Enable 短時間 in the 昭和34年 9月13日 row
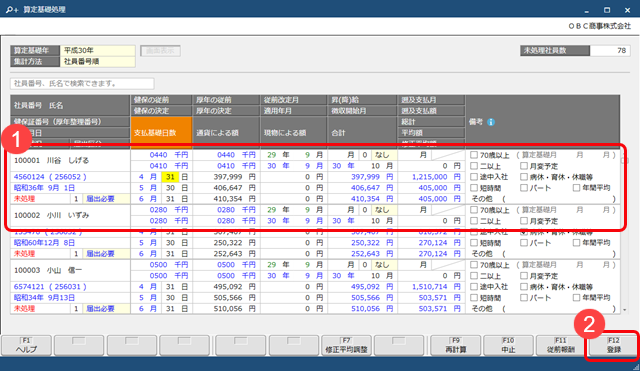Image resolution: width=640 pixels, height=372 pixels. tap(474, 298)
